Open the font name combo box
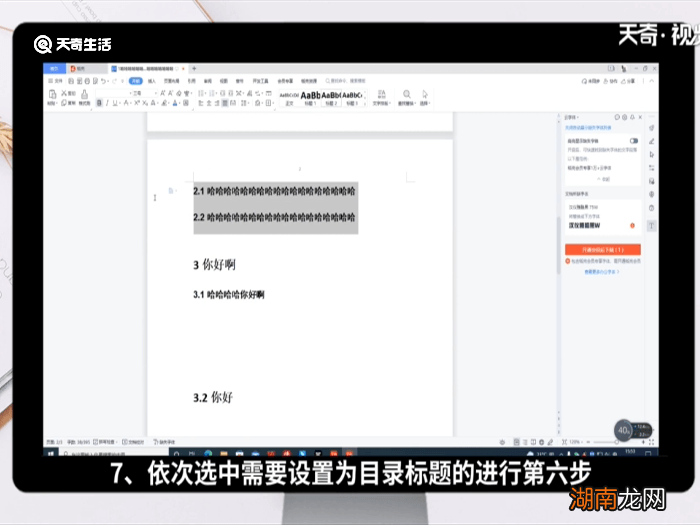The height and width of the screenshot is (525, 700). (x=113, y=93)
